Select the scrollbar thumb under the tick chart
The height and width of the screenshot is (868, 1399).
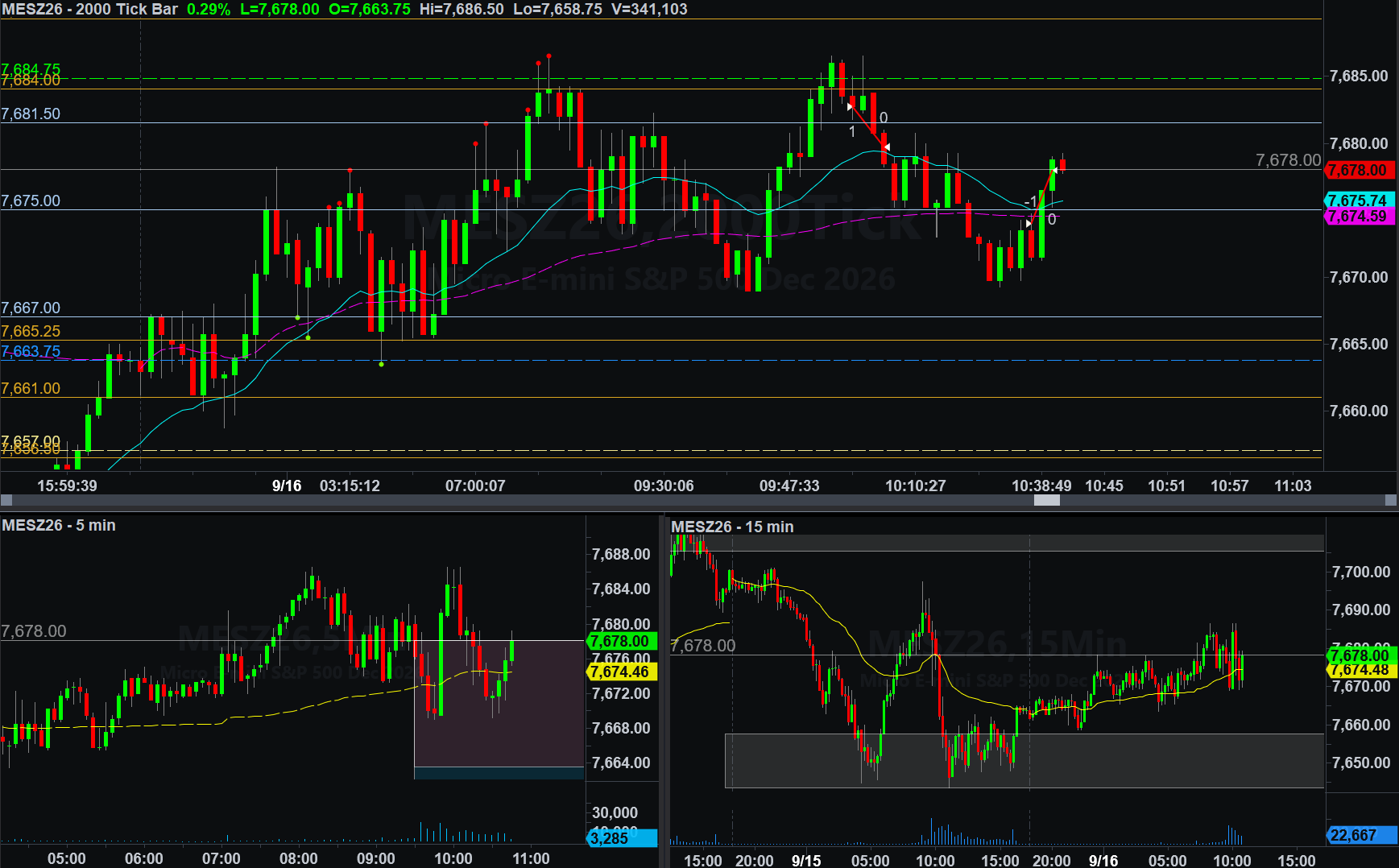1046,500
